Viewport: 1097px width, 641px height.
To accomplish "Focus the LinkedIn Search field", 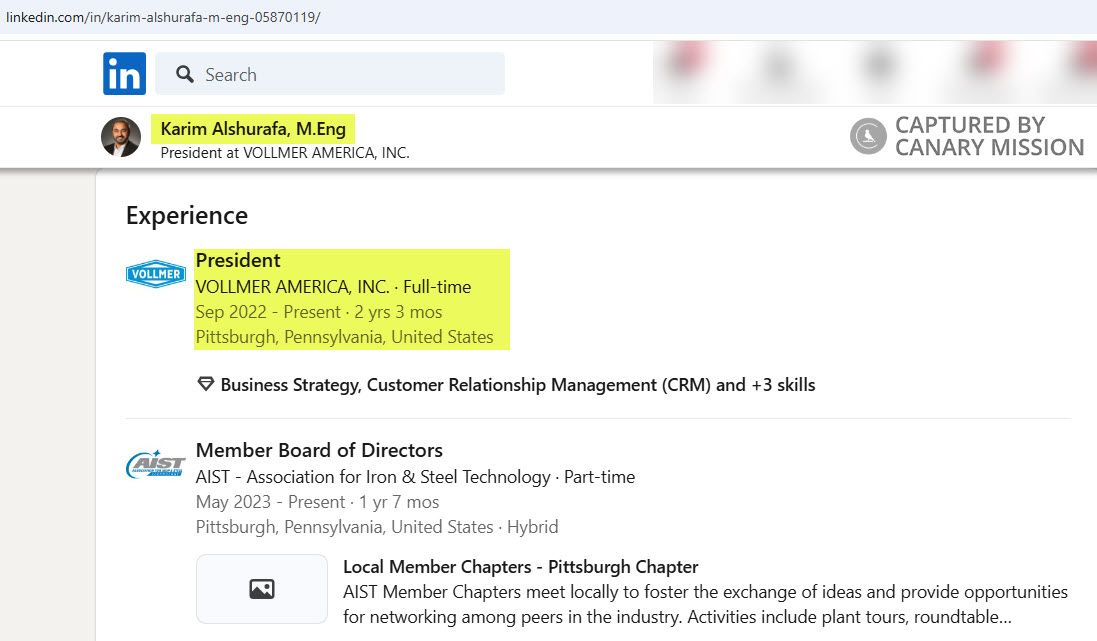I will point(340,74).
